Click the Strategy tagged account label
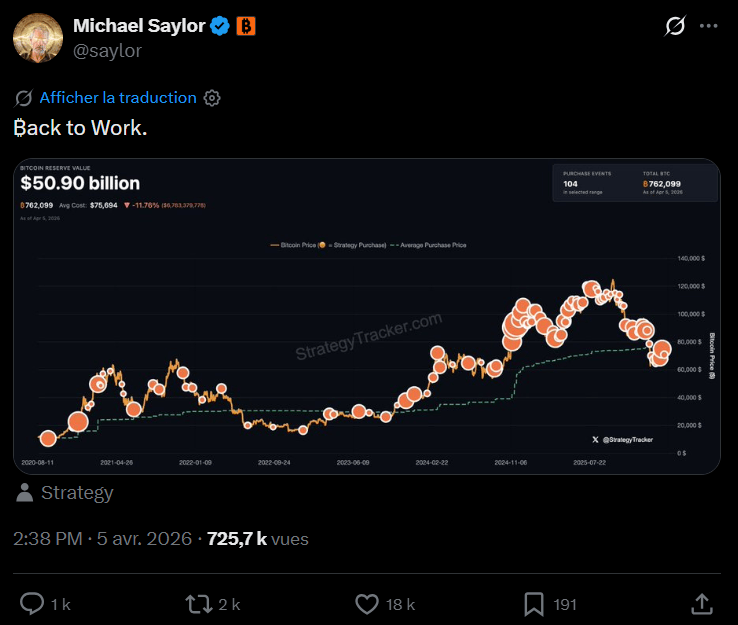738x625 pixels. (x=77, y=493)
